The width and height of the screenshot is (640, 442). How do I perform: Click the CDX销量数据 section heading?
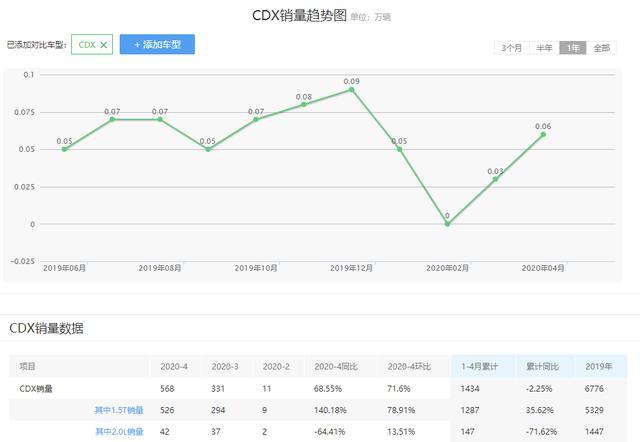(46, 328)
